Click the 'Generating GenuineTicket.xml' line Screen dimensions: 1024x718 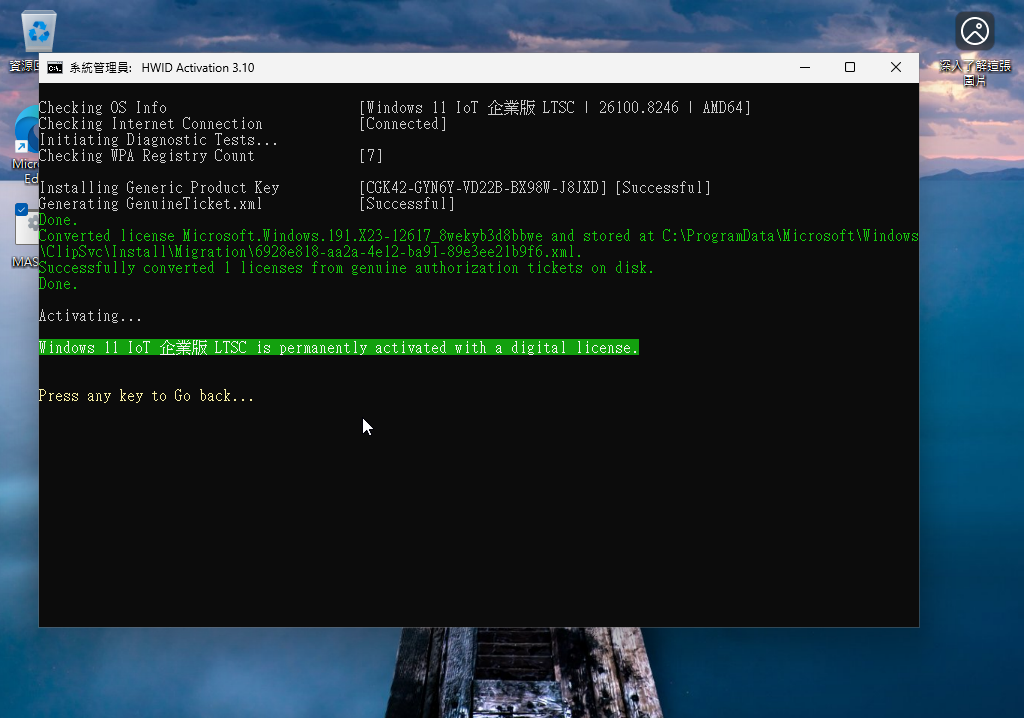click(x=150, y=204)
